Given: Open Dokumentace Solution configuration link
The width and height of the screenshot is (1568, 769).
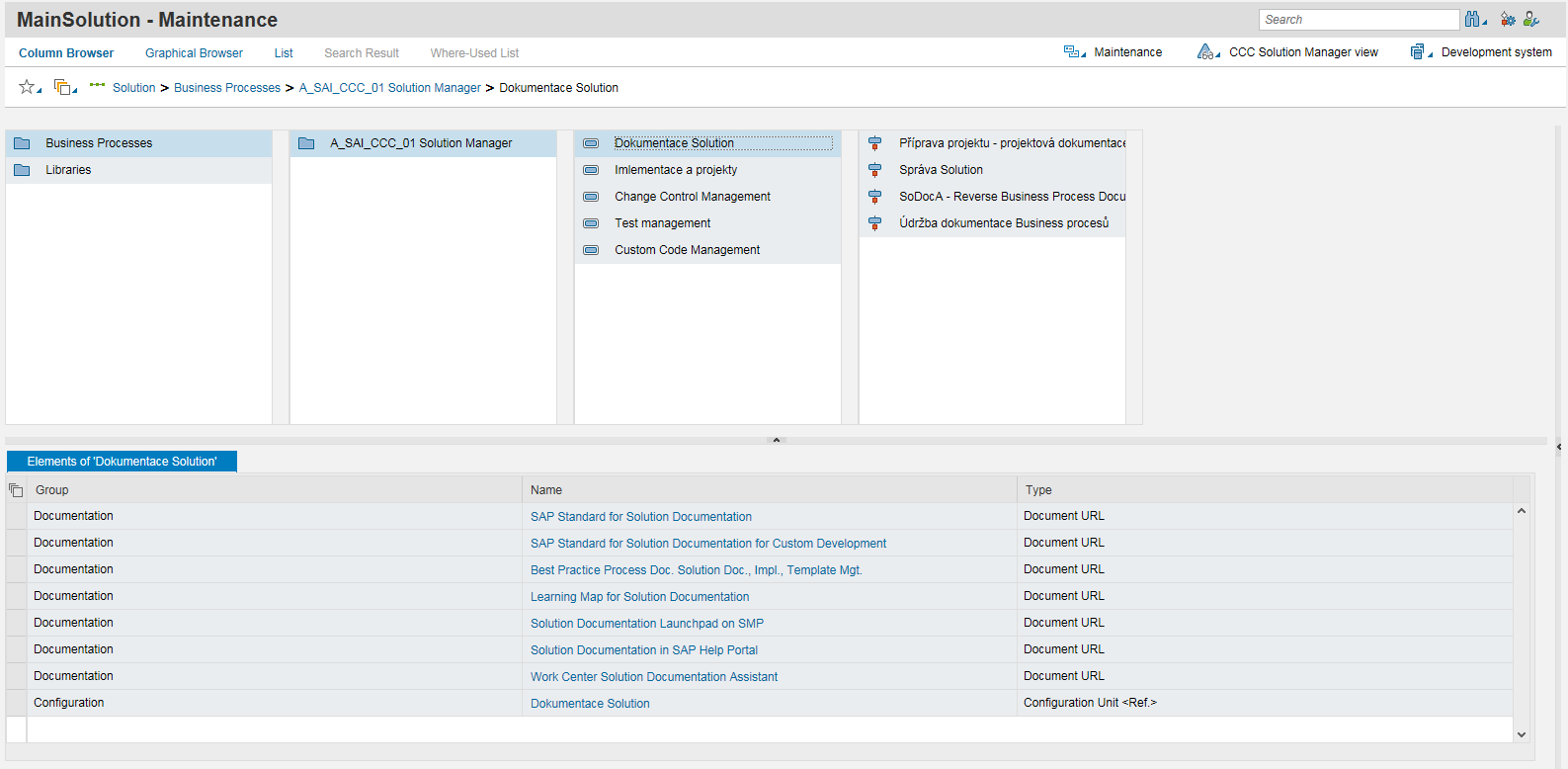Looking at the screenshot, I should [590, 704].
